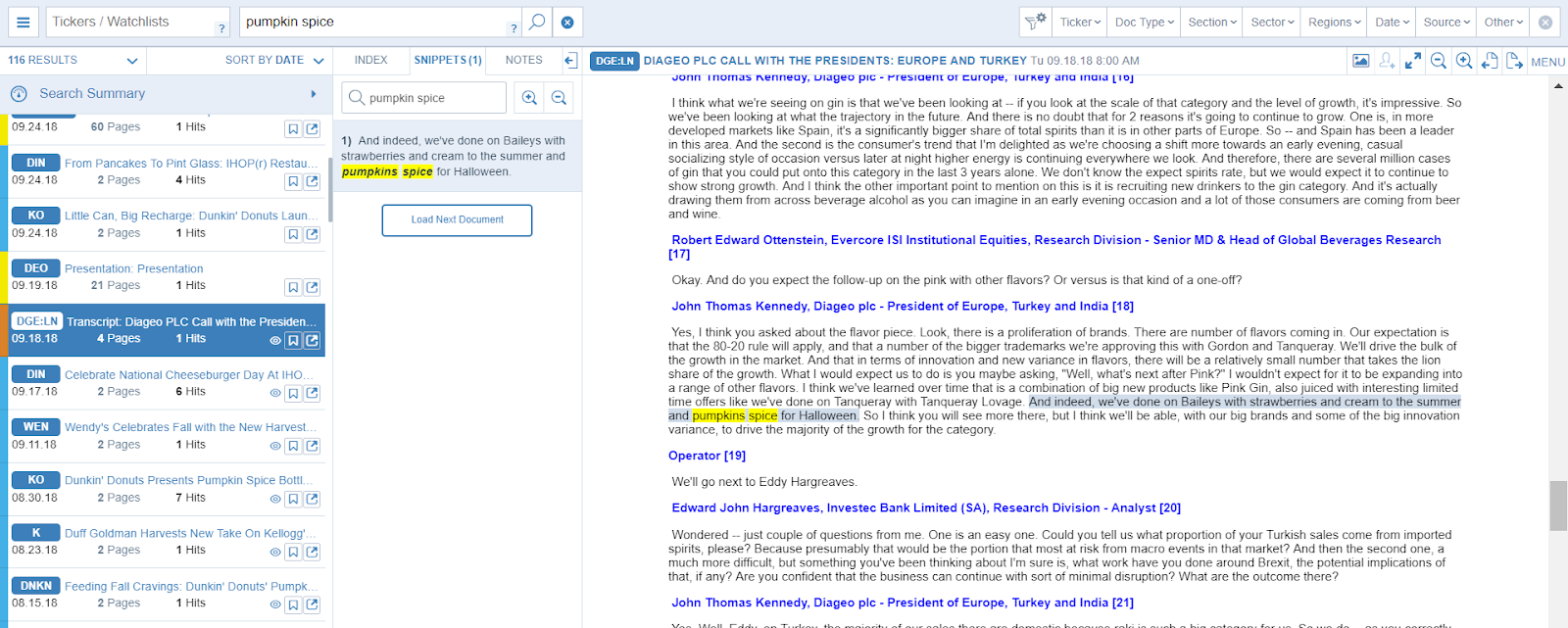Screen dimensions: 1568x628
Task: Clear all filters with gray X icon
Action: click(x=1545, y=23)
